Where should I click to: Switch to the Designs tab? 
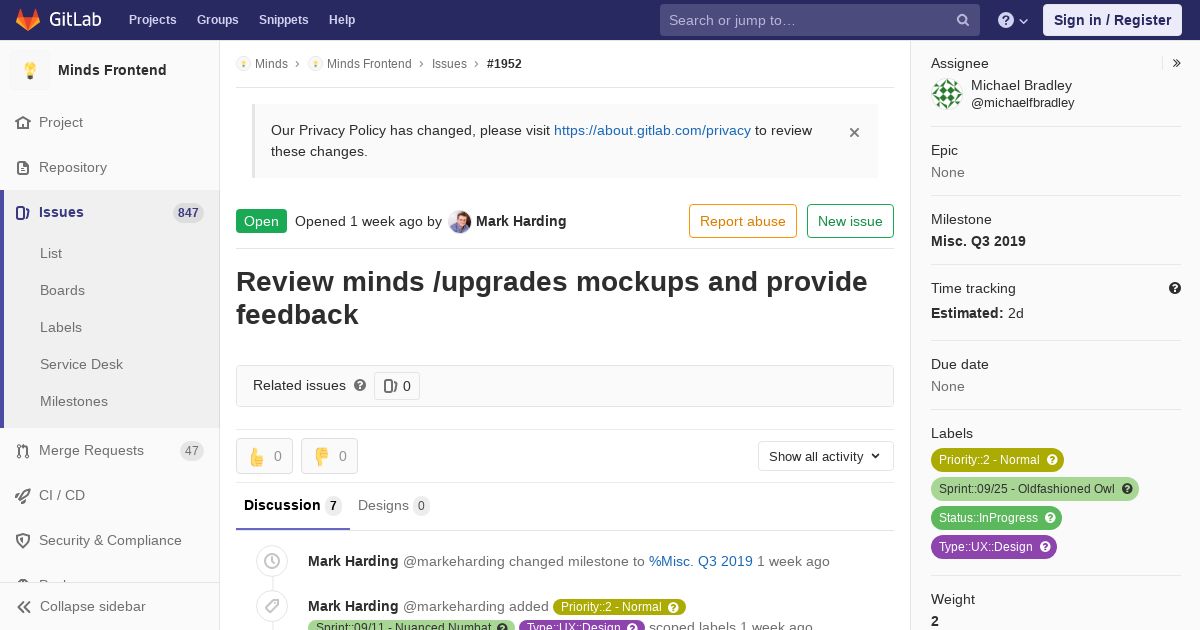click(394, 505)
